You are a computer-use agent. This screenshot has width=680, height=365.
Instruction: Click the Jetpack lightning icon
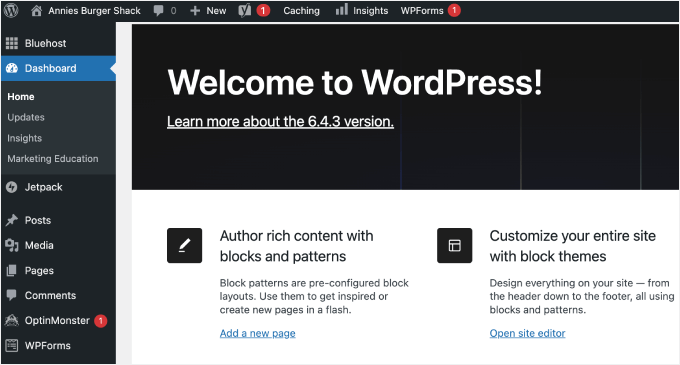tap(12, 187)
